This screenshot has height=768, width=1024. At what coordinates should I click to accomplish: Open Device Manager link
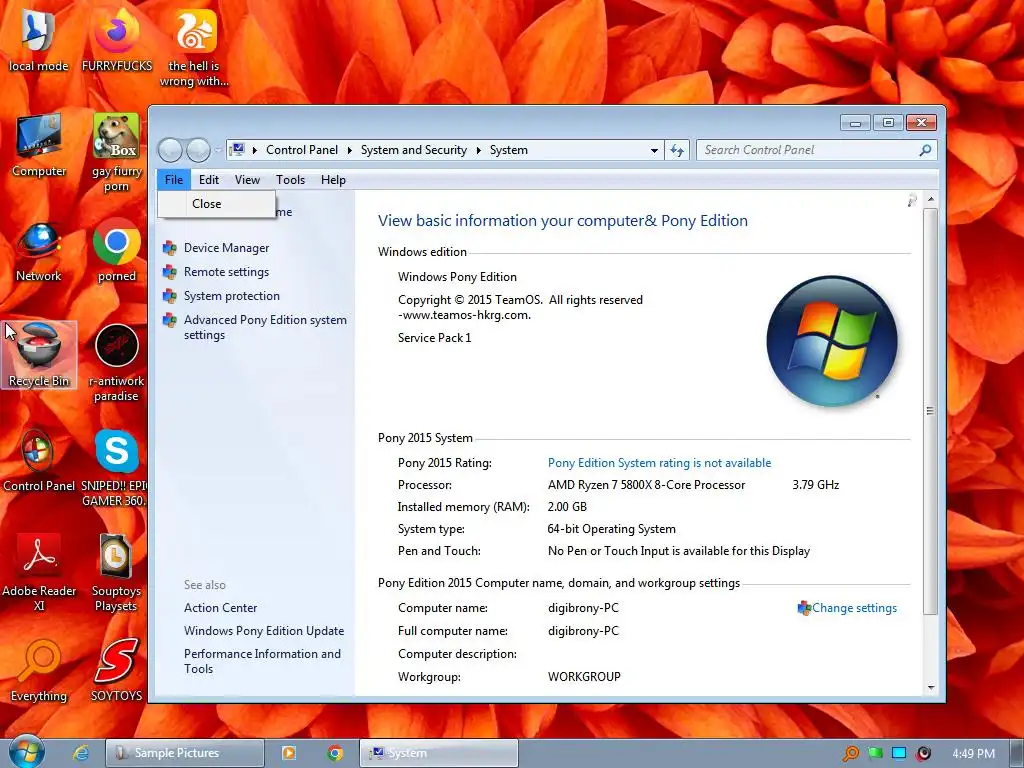pos(227,248)
